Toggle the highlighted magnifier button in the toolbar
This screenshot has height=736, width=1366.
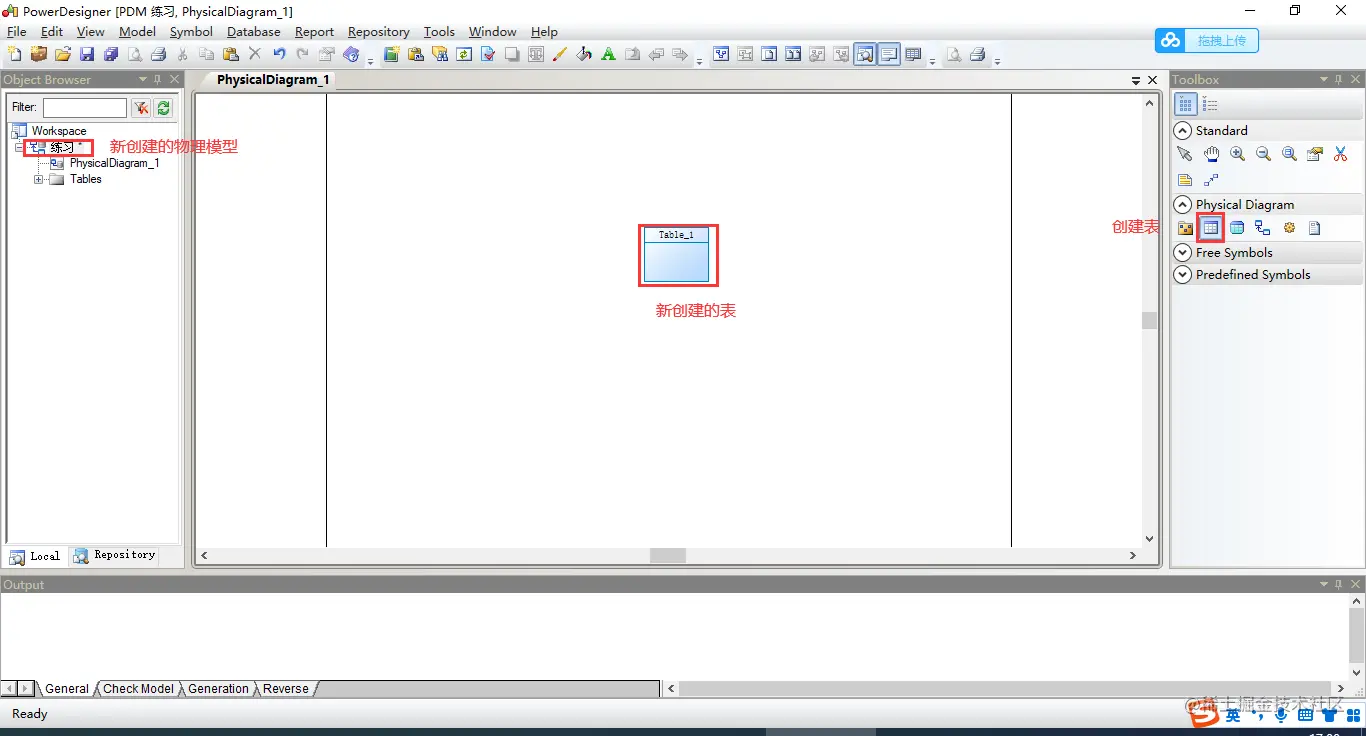pyautogui.click(x=864, y=54)
